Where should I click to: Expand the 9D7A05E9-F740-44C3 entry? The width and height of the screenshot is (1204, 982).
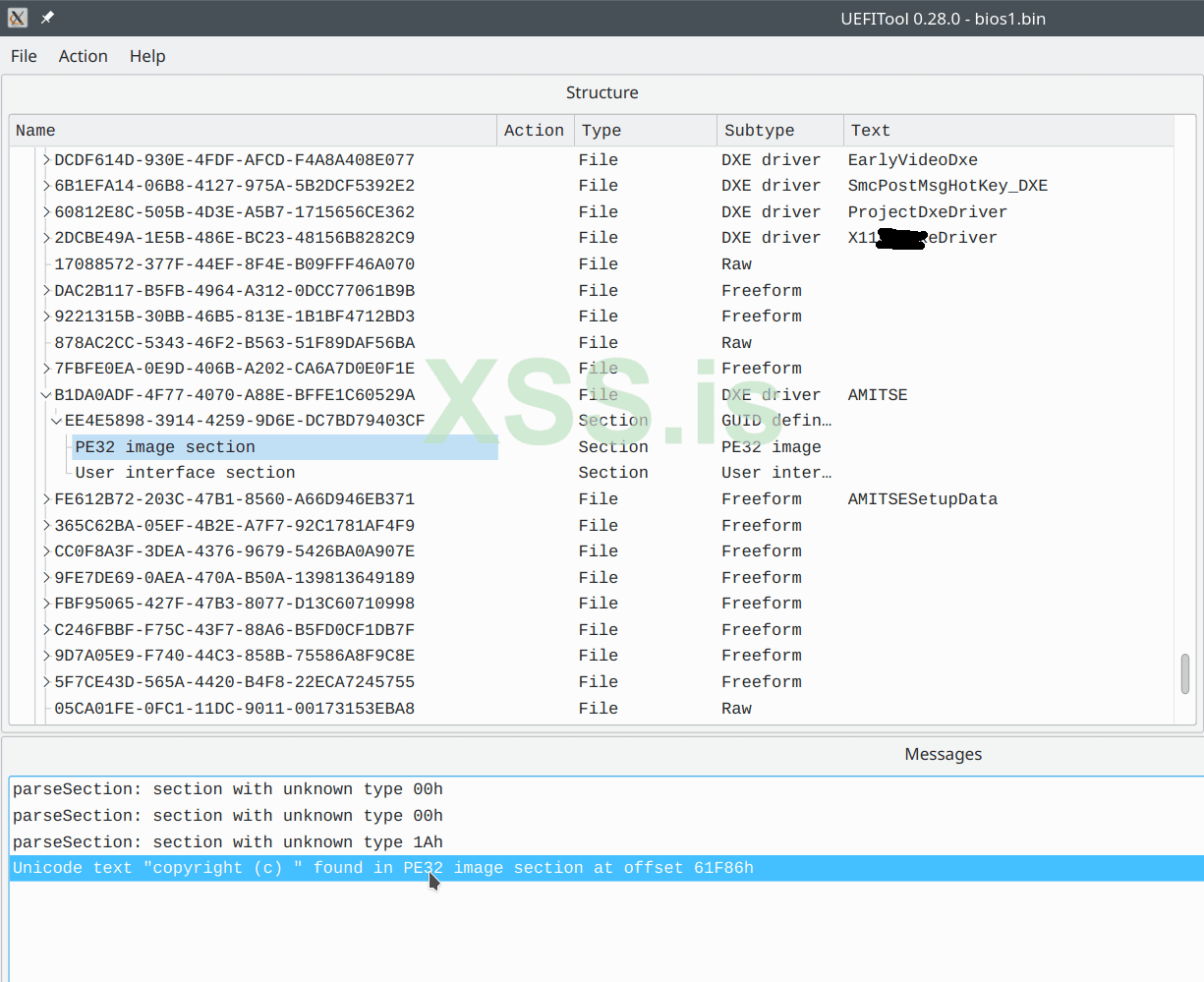(46, 656)
